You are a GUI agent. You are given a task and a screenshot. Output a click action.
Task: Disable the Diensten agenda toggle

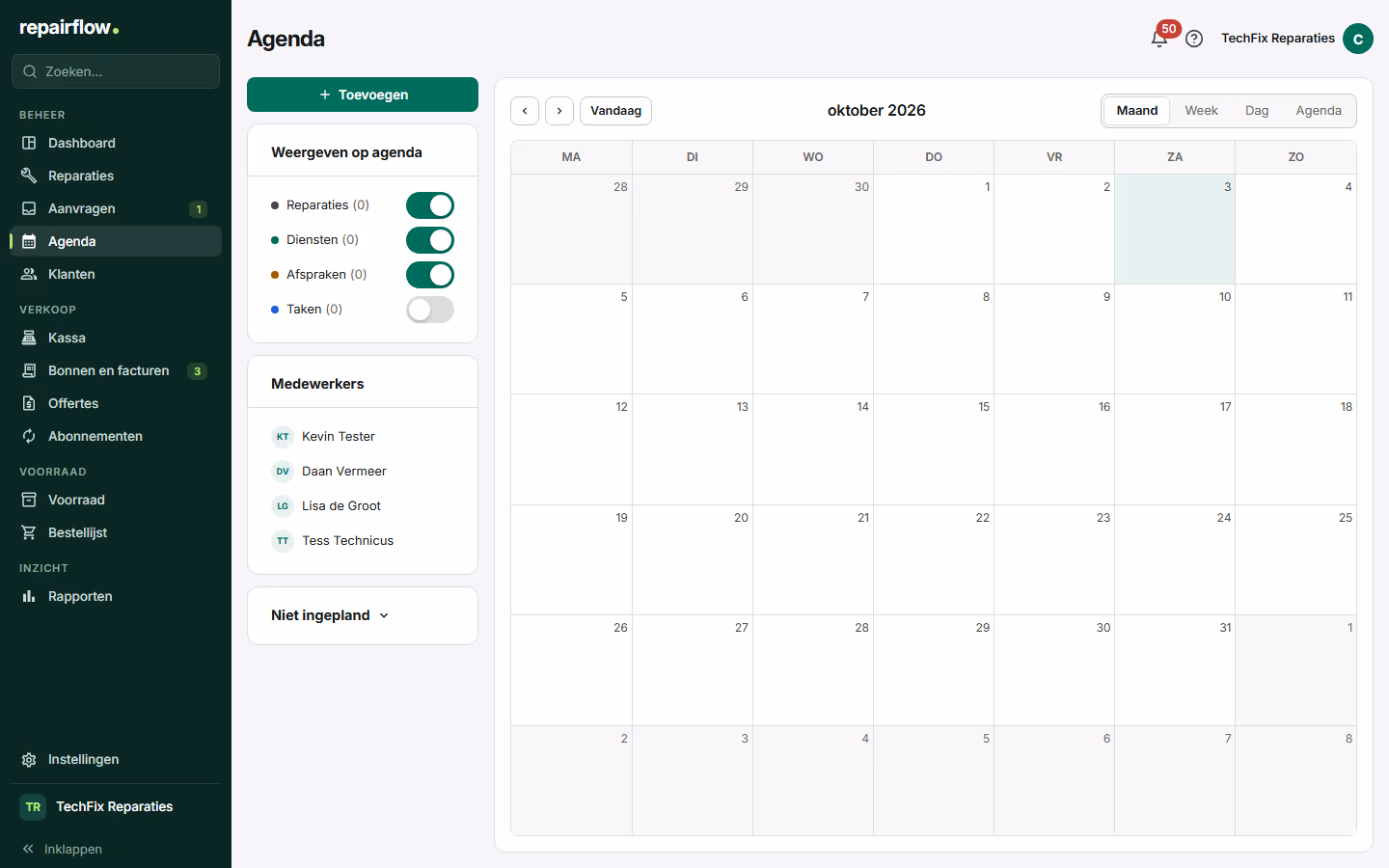click(x=430, y=240)
